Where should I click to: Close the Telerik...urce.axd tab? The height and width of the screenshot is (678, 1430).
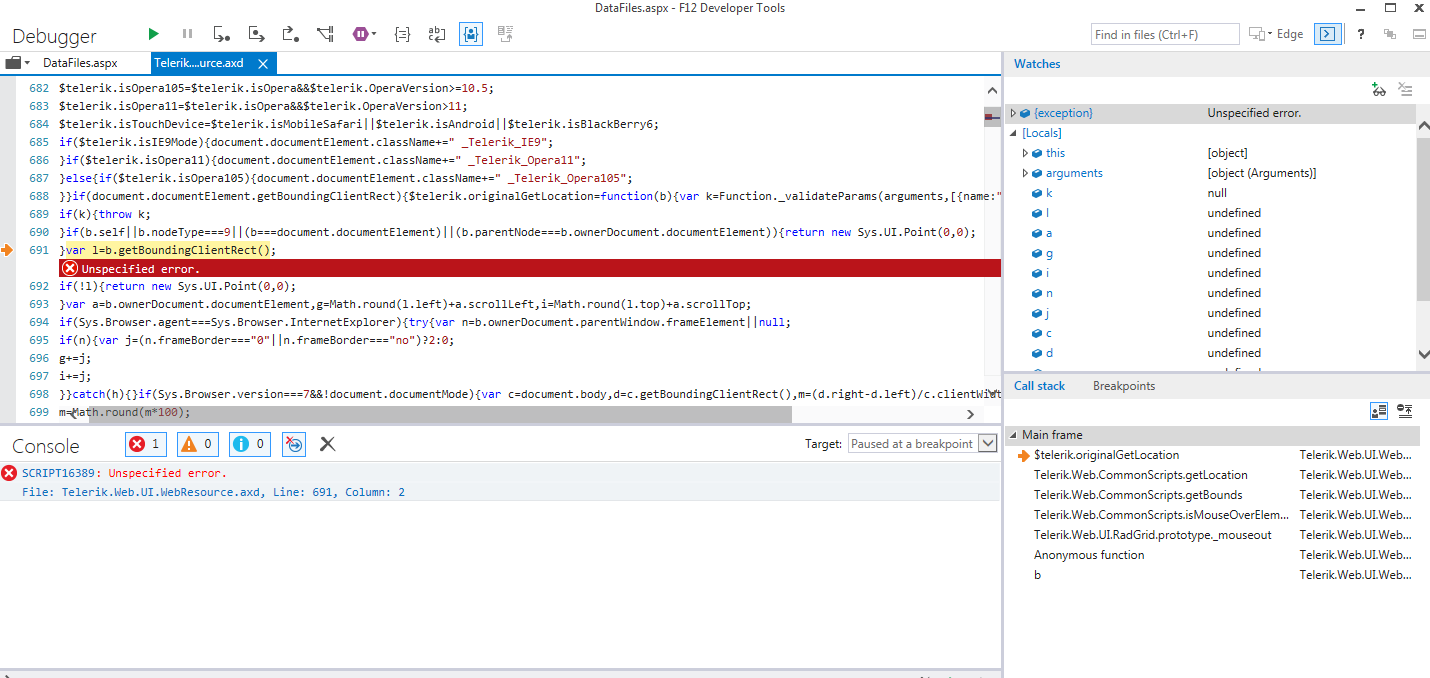pyautogui.click(x=263, y=64)
